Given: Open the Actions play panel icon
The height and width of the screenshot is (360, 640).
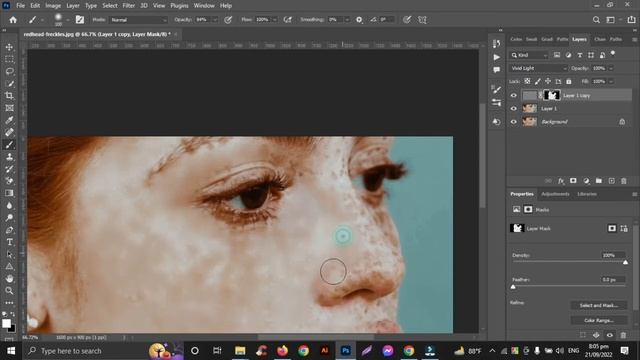Looking at the screenshot, I should click(x=496, y=57).
